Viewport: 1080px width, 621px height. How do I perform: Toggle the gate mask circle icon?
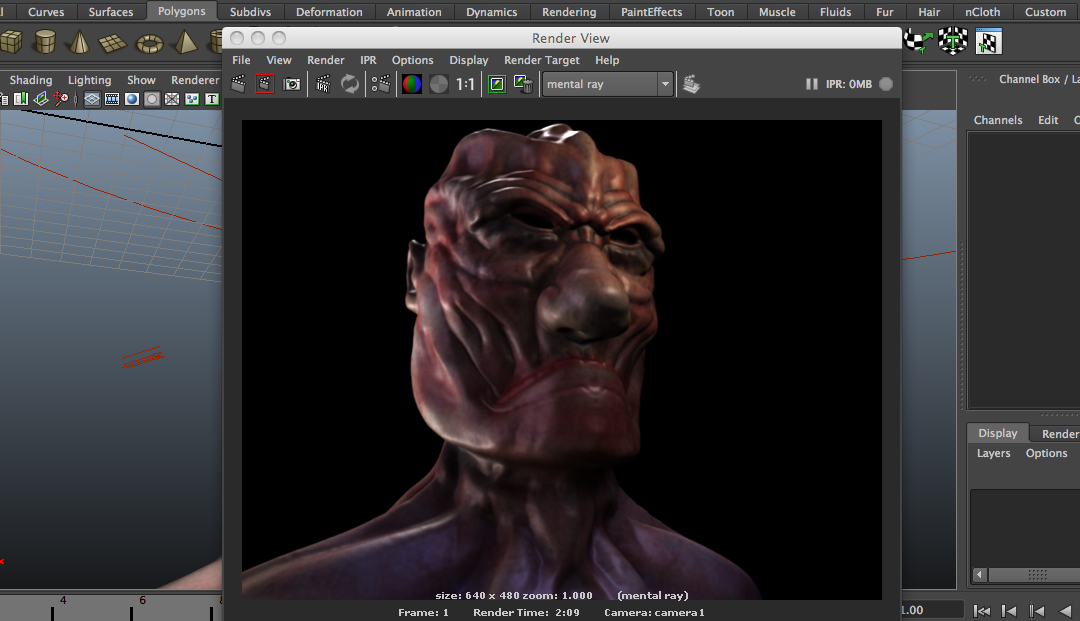click(152, 99)
